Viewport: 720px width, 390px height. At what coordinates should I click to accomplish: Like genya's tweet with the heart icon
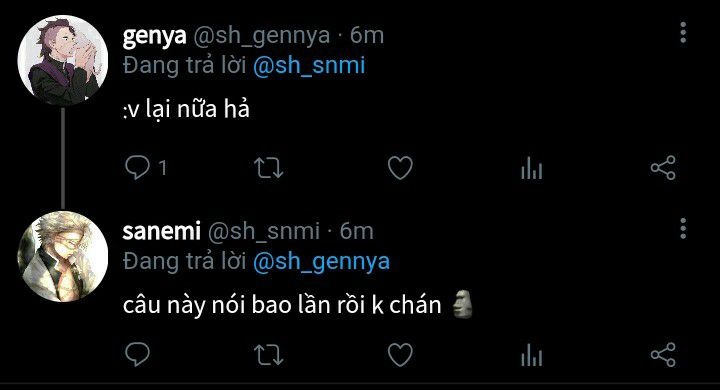point(400,168)
